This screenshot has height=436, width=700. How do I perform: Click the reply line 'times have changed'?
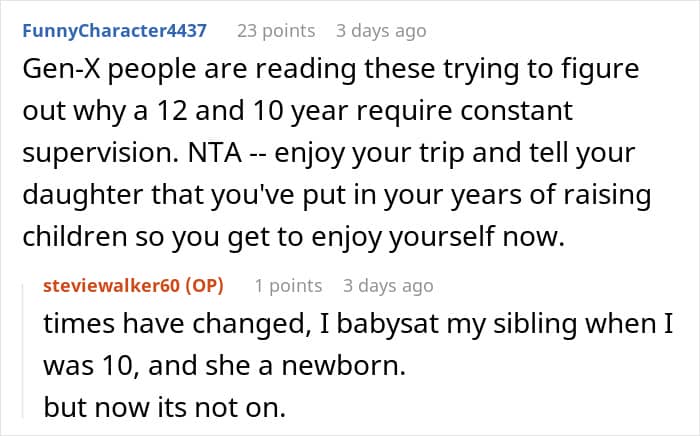click(358, 324)
